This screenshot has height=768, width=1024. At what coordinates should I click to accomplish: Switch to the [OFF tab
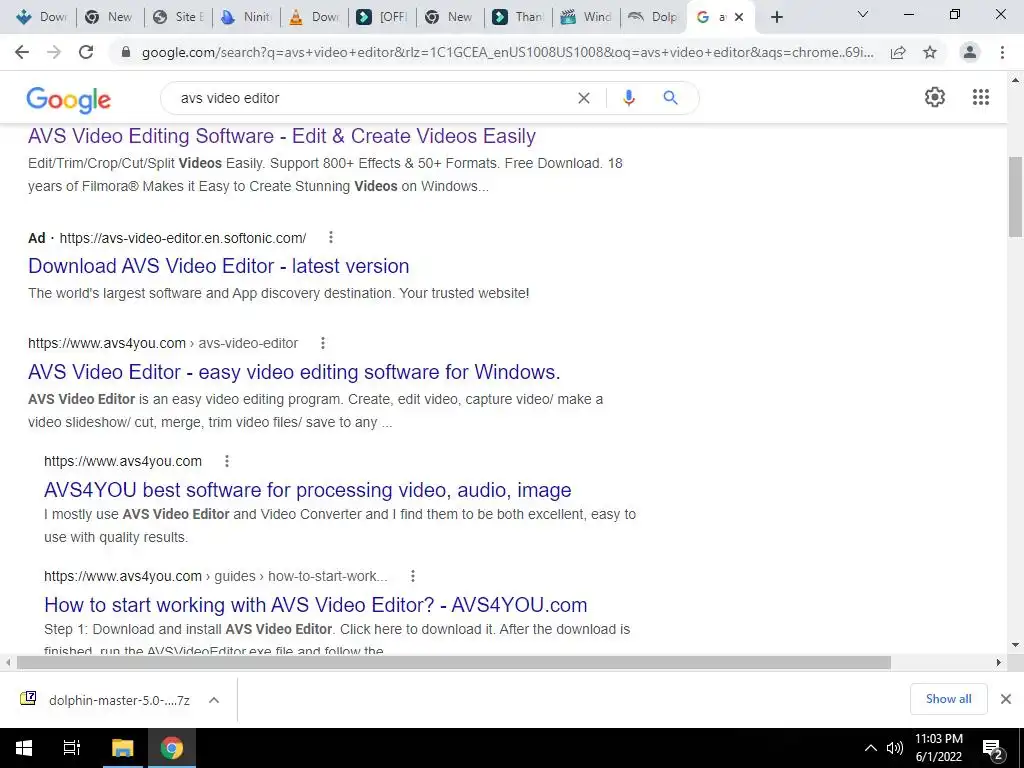click(x=382, y=17)
